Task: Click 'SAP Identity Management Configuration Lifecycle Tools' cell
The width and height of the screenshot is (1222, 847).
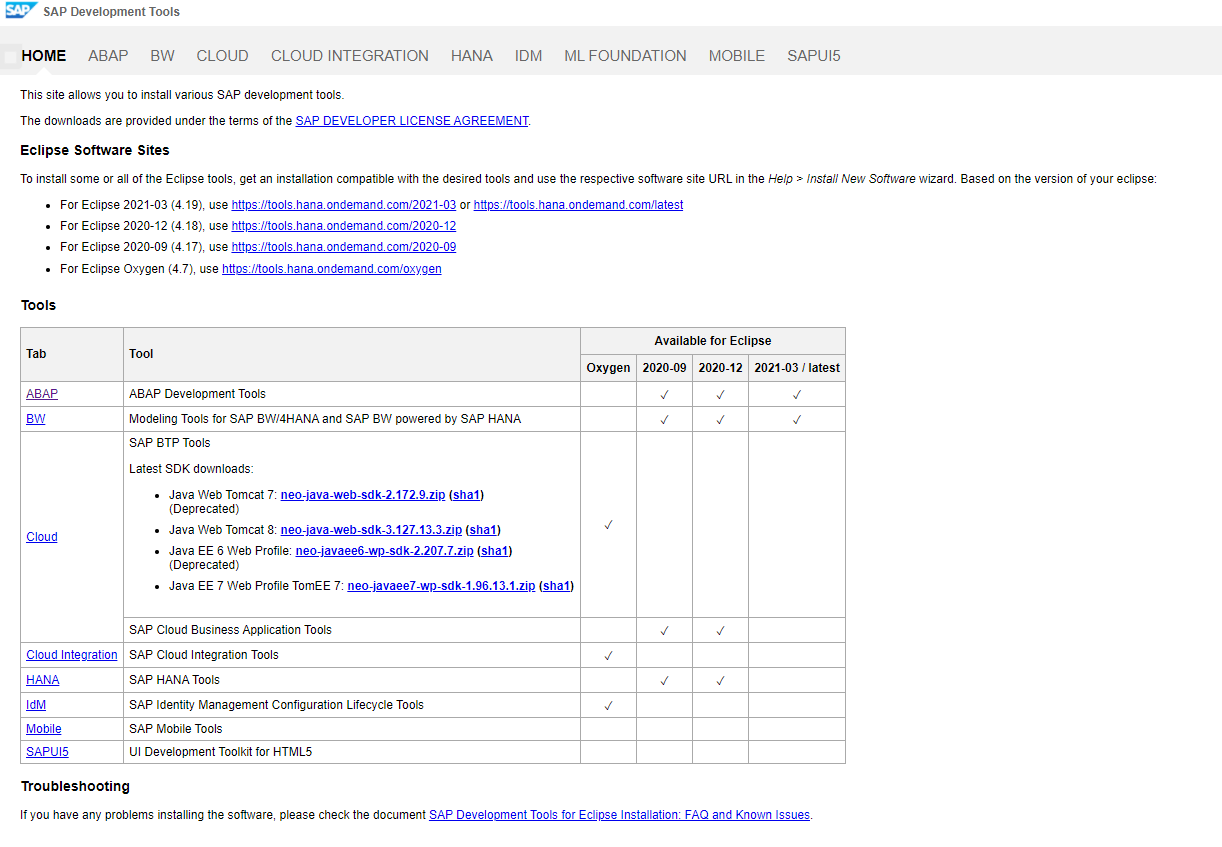Action: coord(352,705)
